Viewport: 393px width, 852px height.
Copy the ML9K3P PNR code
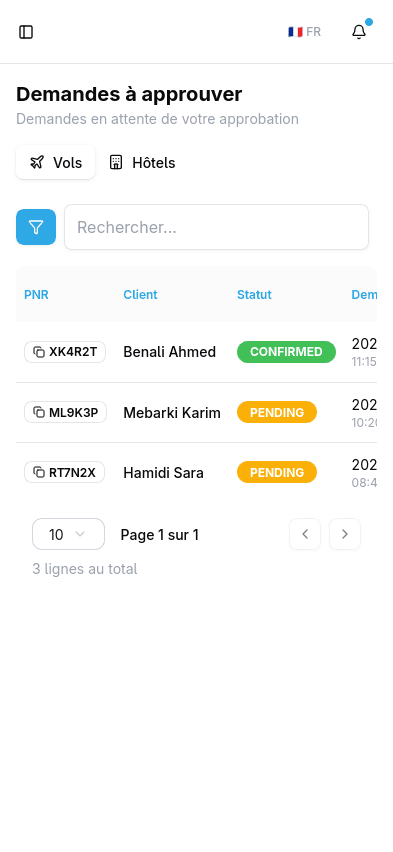click(x=65, y=412)
